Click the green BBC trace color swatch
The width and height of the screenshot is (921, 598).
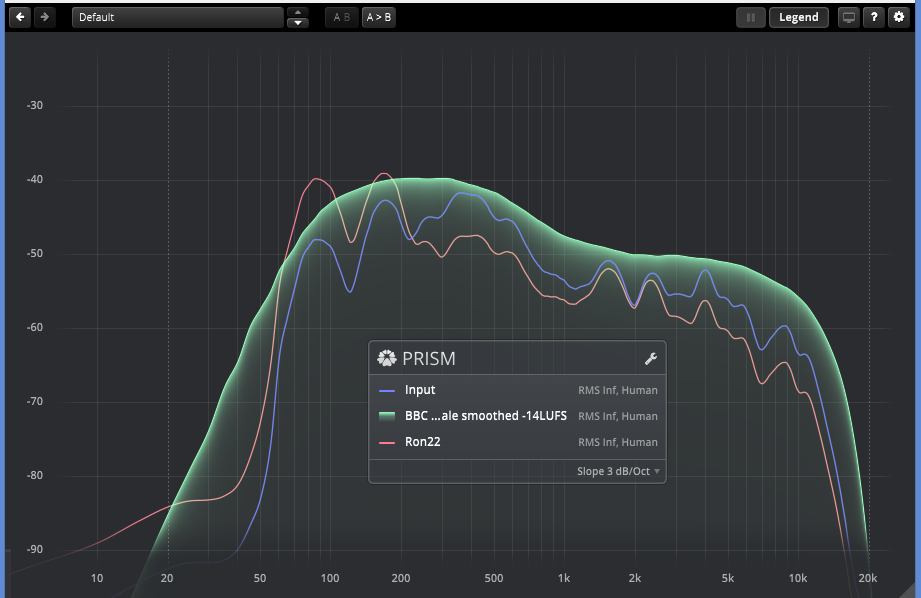388,416
